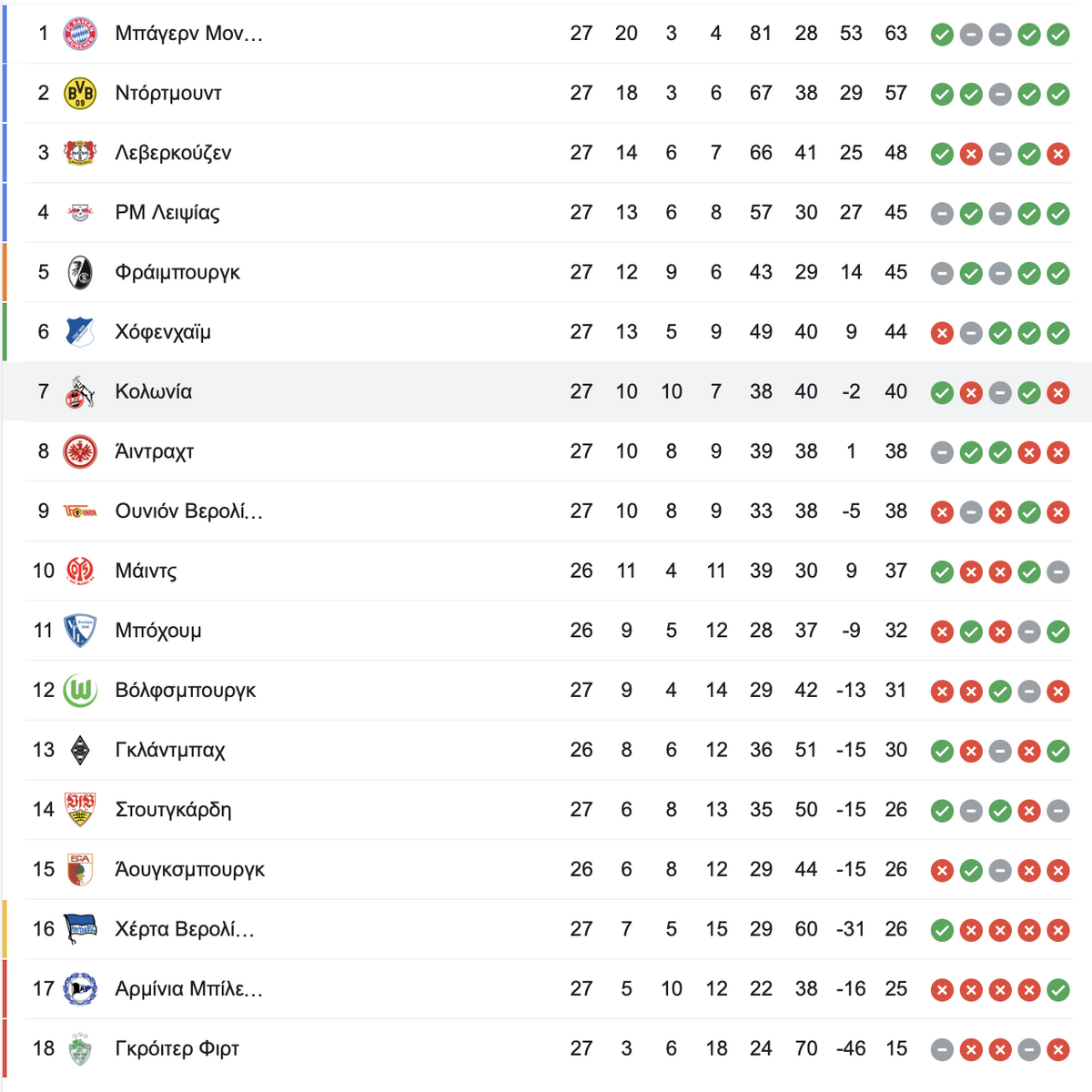Click Leverkusen's latest red loss indicator

1058,154
